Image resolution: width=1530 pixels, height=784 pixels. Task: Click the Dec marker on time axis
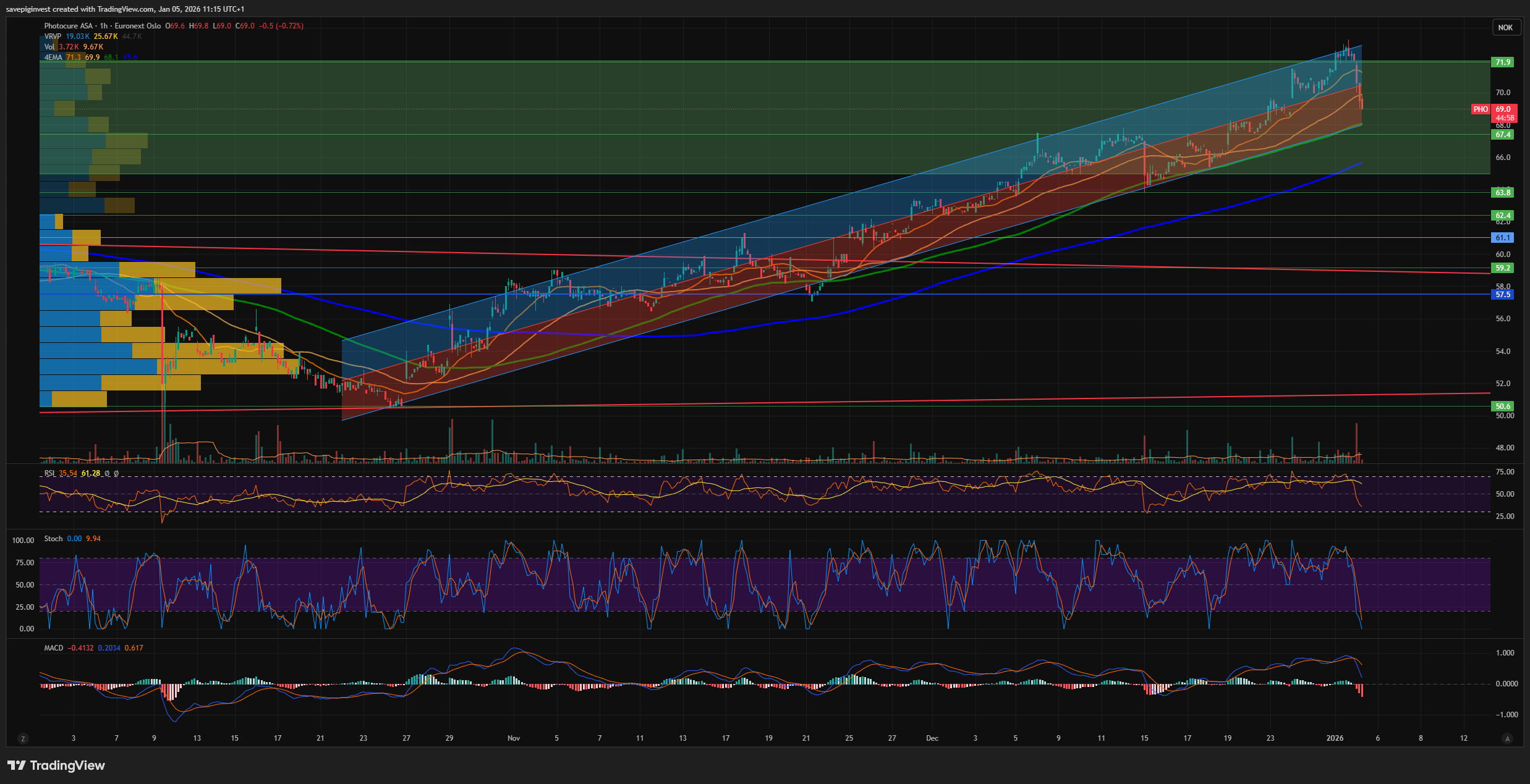coord(932,738)
